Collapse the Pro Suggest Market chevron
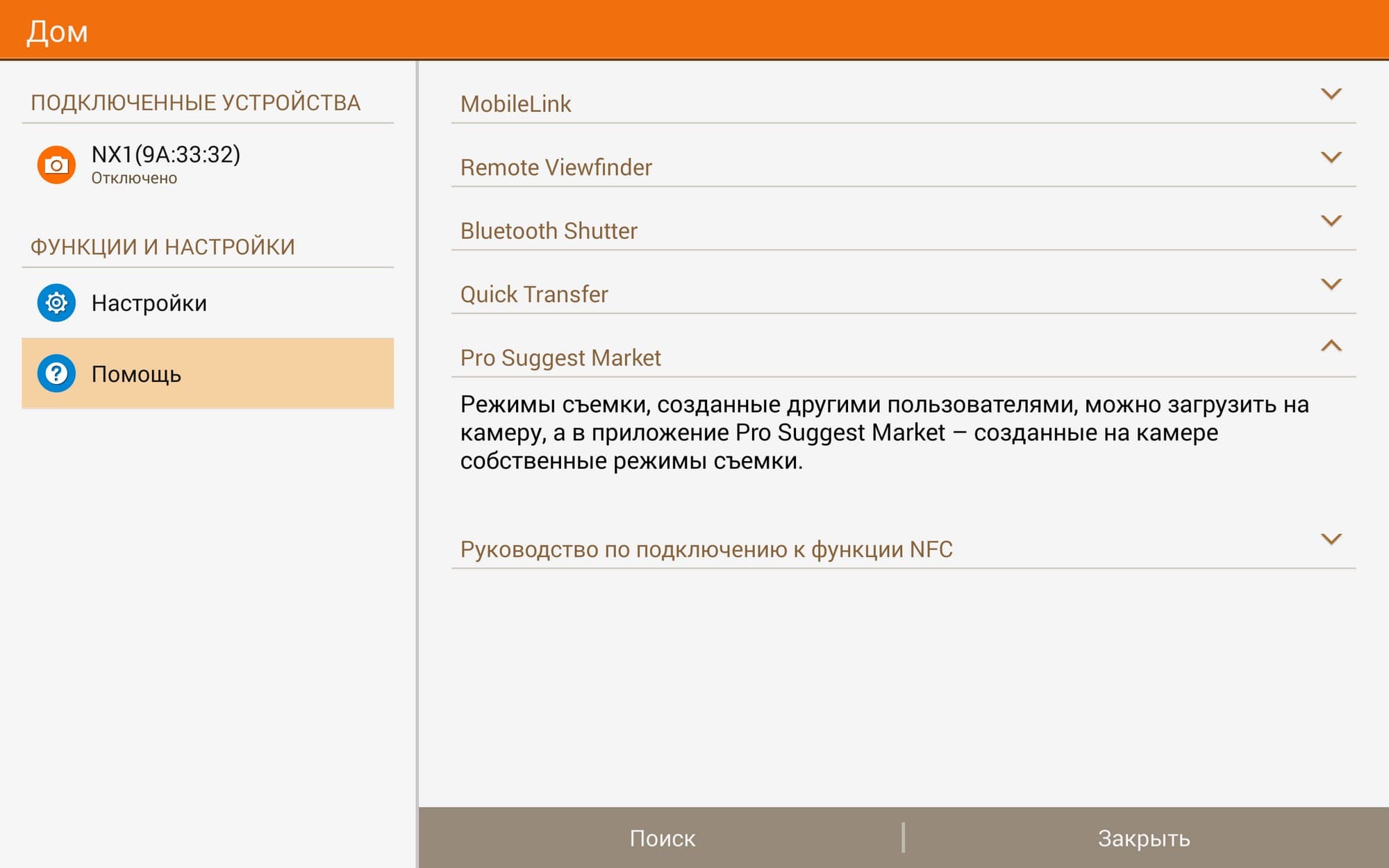The height and width of the screenshot is (868, 1389). pos(1331,346)
